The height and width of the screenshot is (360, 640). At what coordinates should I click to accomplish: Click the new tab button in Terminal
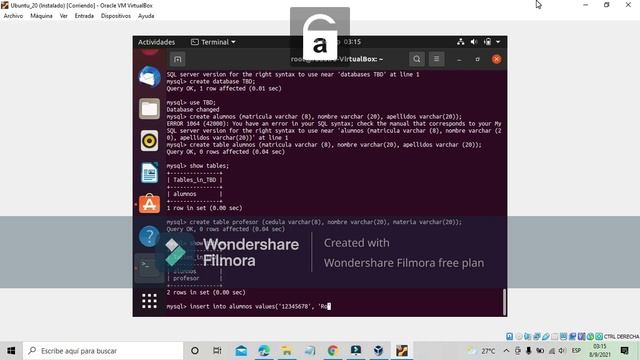[x=178, y=59]
